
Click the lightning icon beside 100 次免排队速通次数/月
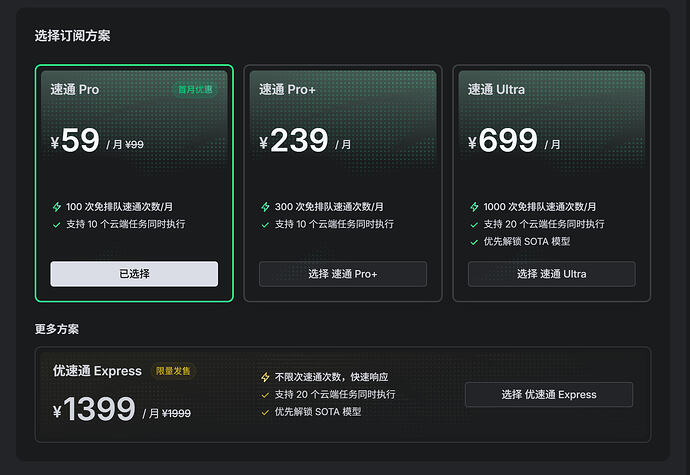click(57, 207)
